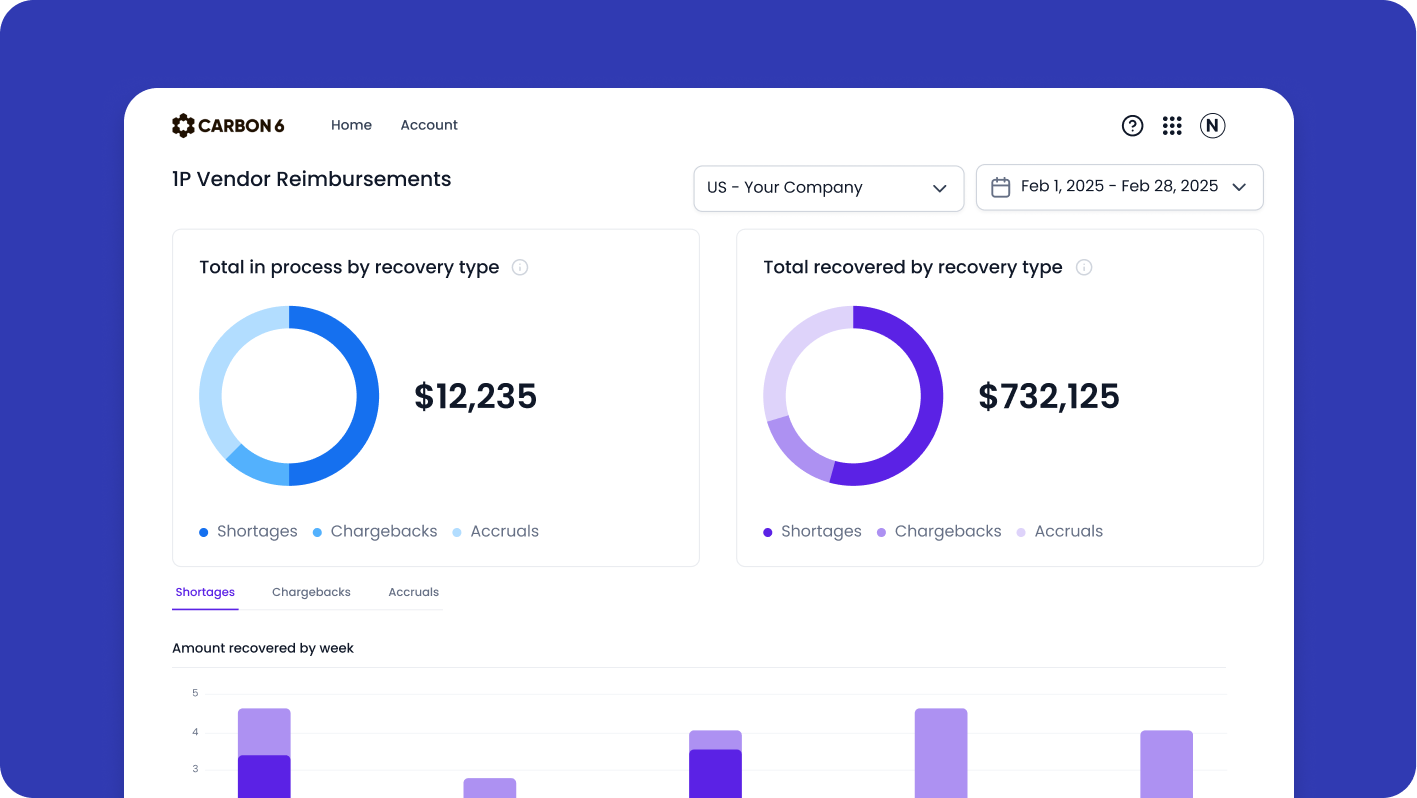Image resolution: width=1417 pixels, height=798 pixels.
Task: Toggle Shortages legend in process chart
Action: [248, 531]
